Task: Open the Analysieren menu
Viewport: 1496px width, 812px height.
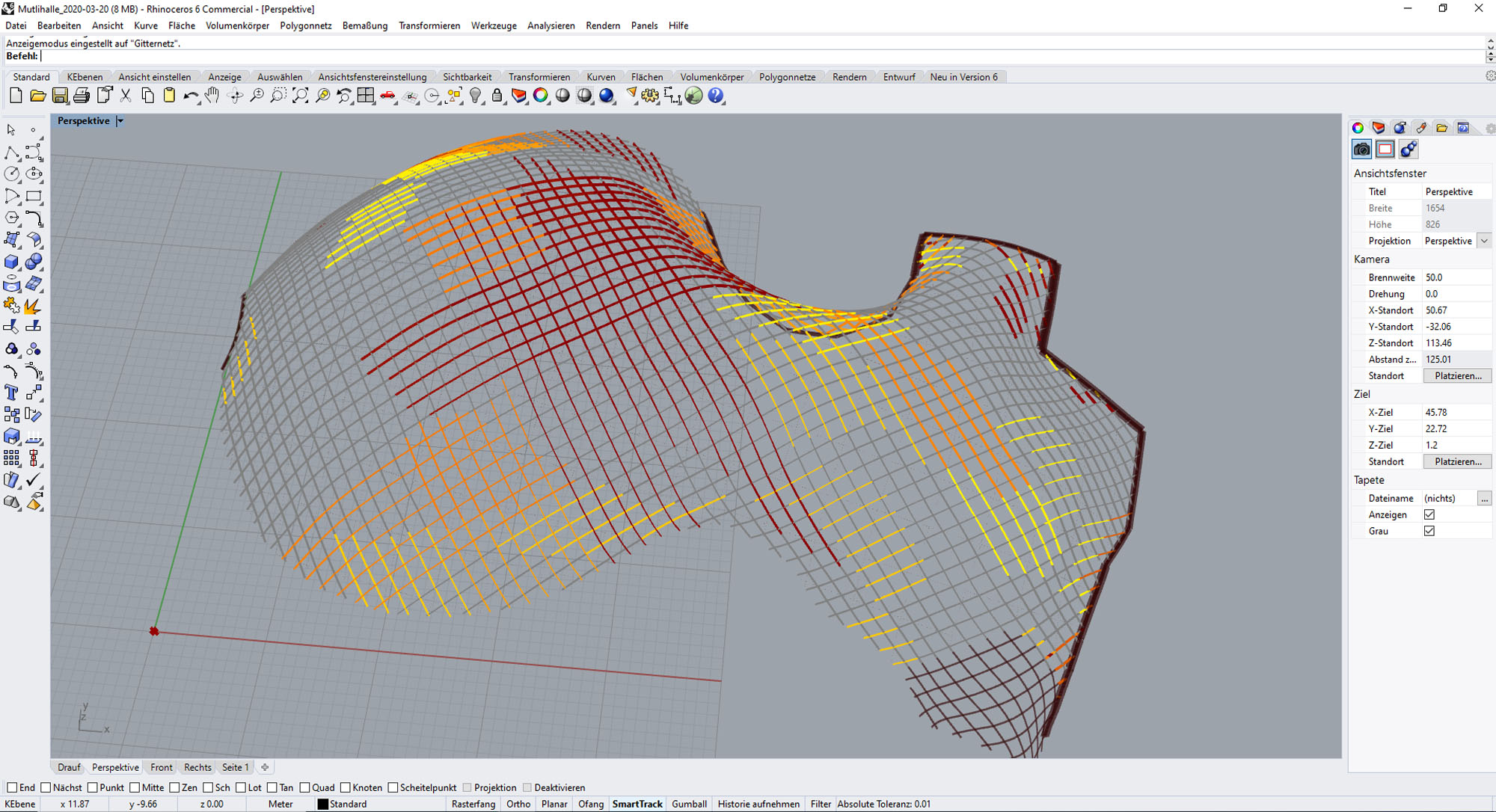Action: click(551, 25)
